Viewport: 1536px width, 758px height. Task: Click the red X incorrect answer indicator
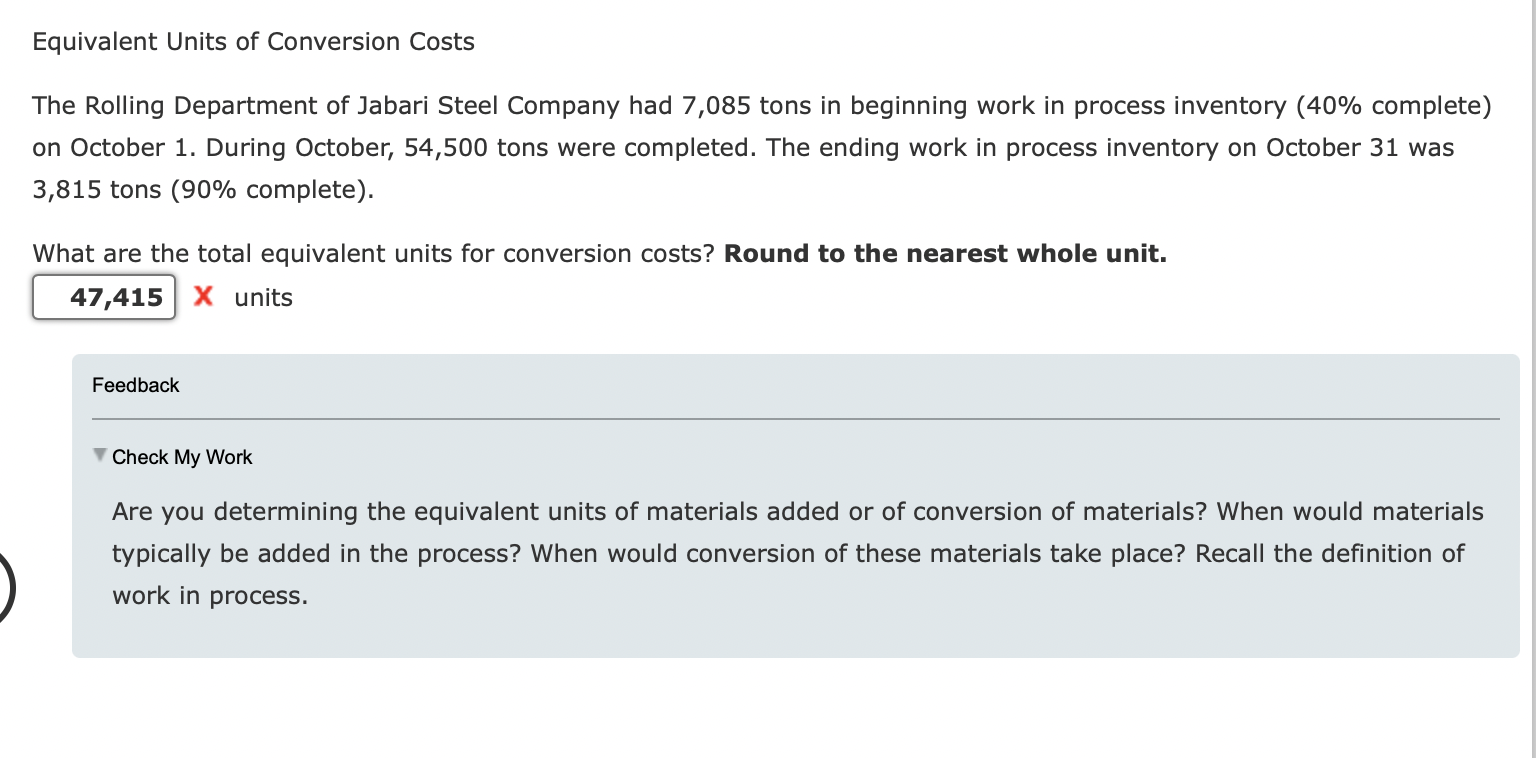204,297
